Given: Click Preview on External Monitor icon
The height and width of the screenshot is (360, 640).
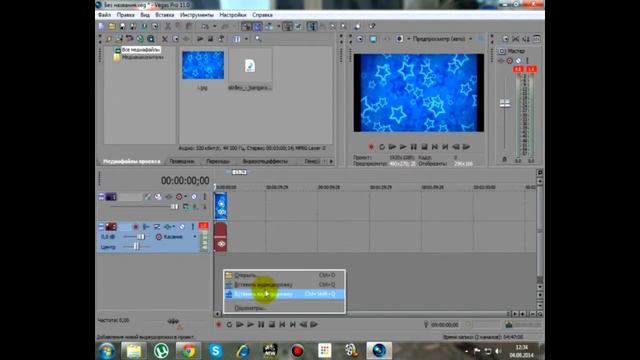Looking at the screenshot, I should pos(373,39).
